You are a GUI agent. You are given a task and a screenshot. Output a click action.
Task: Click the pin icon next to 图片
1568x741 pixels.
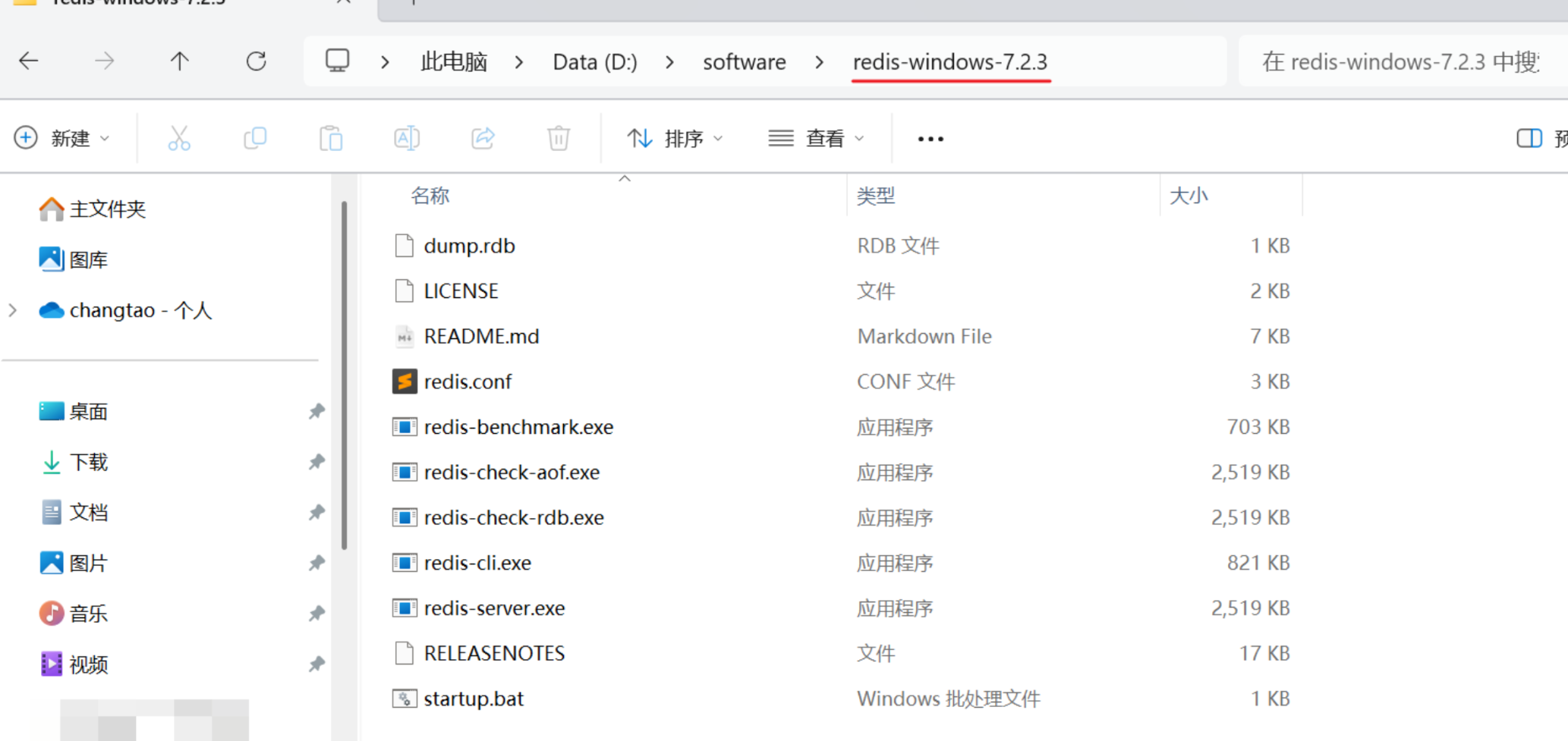point(316,563)
